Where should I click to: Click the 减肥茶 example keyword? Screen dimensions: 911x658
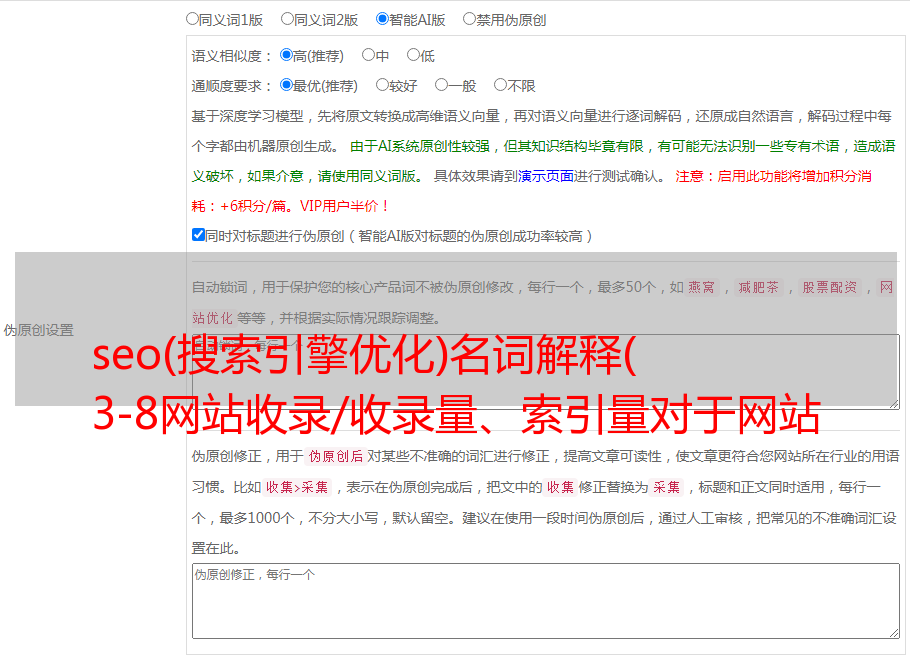point(758,287)
